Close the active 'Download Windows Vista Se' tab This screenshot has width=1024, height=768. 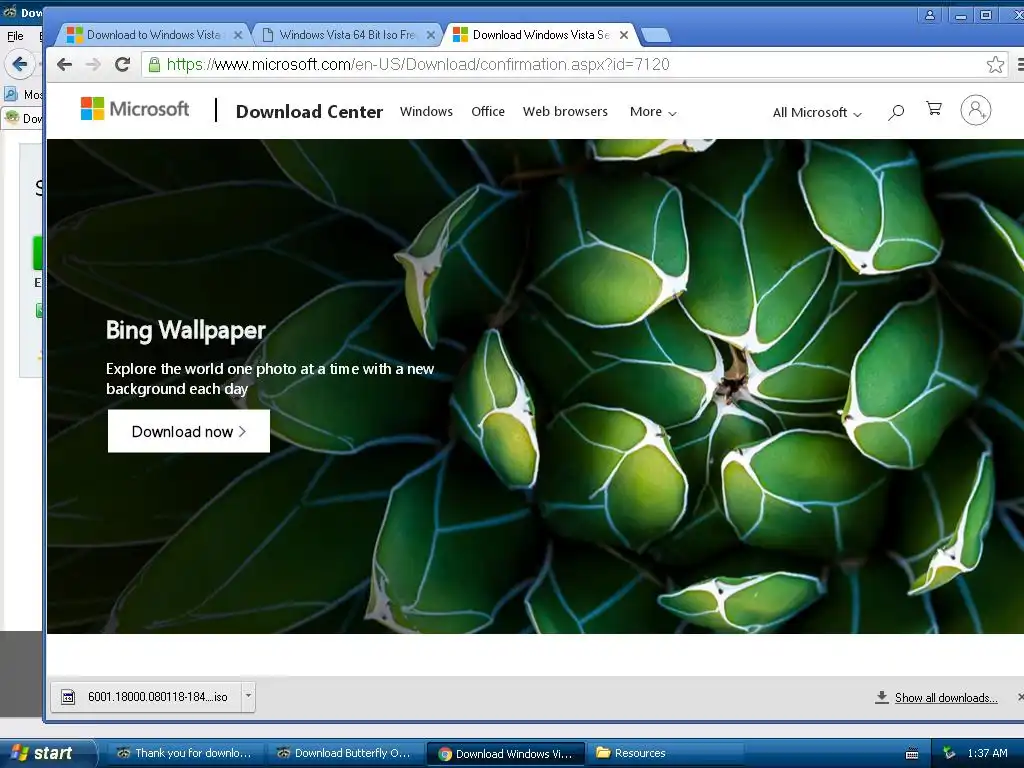(x=624, y=35)
